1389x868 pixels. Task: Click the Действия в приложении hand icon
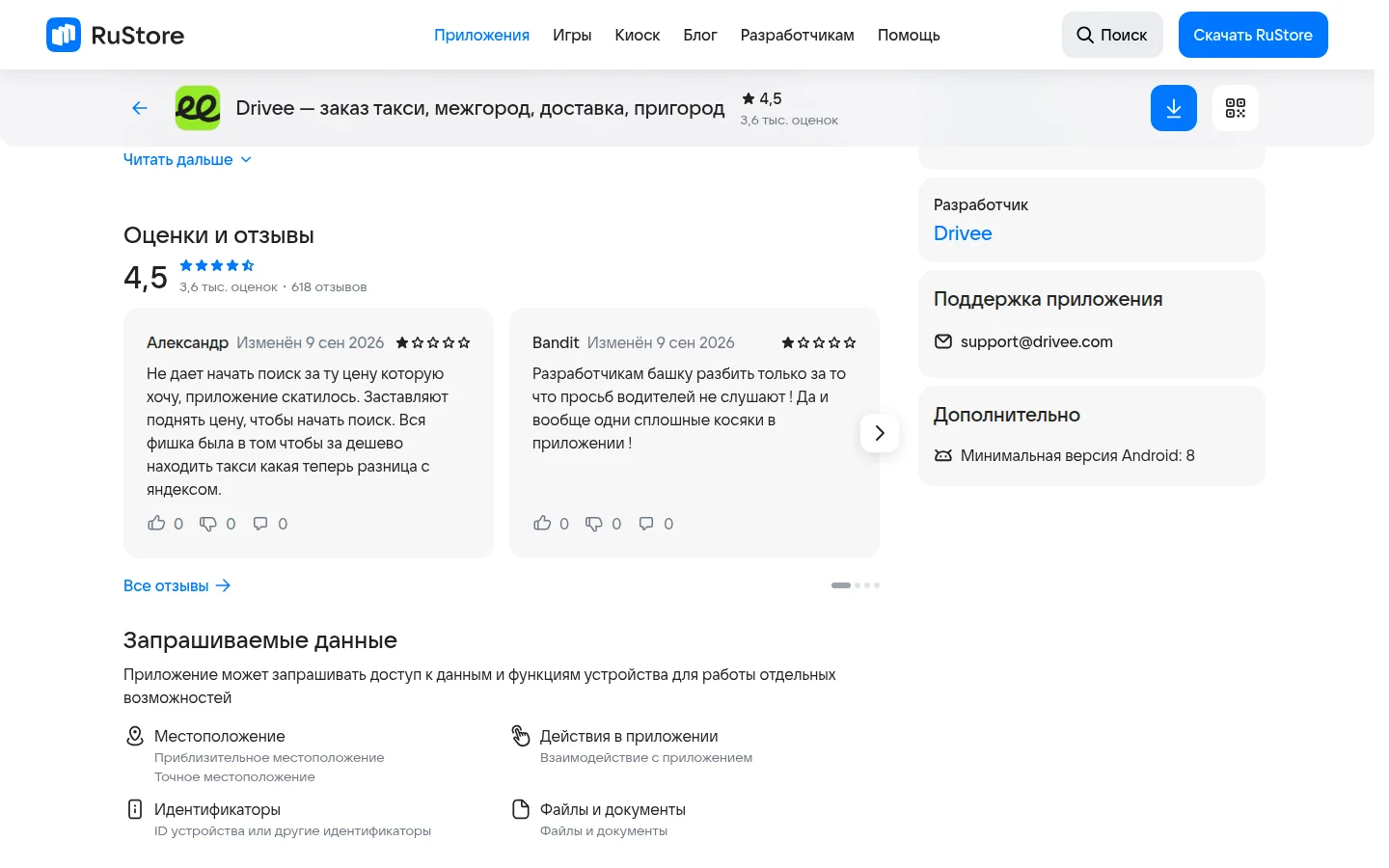point(521,736)
